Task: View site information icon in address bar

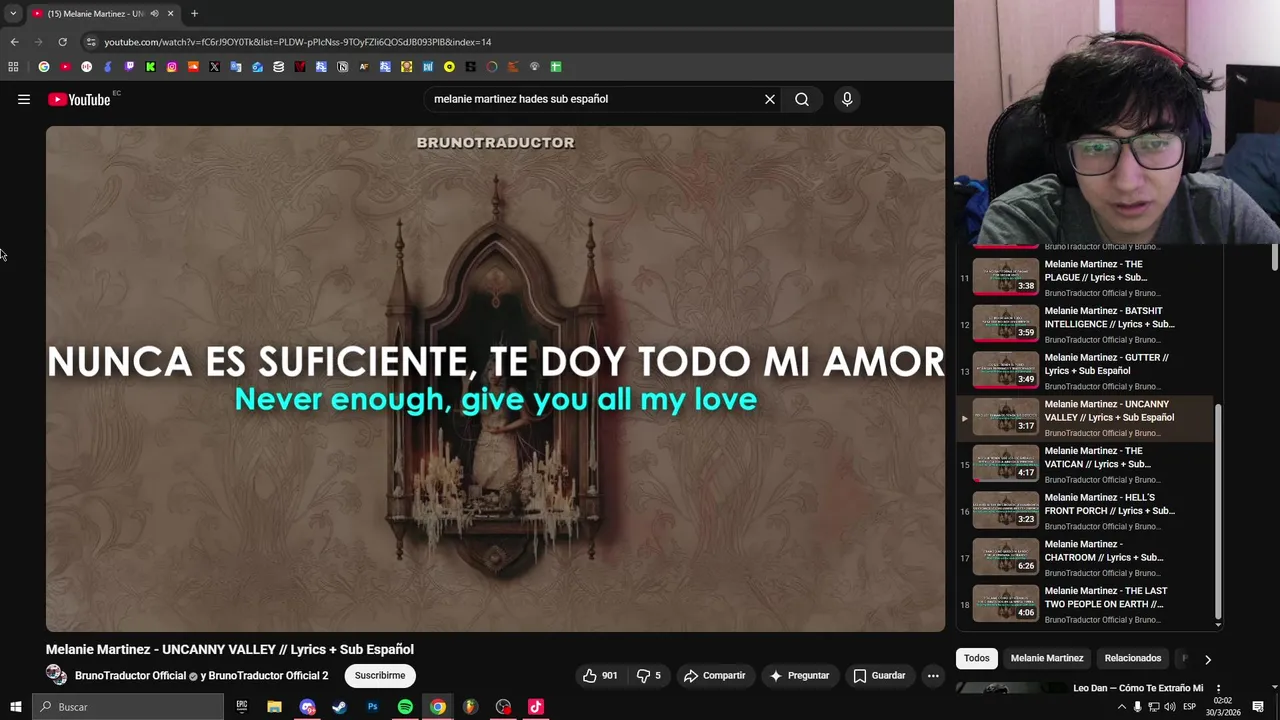Action: (91, 42)
